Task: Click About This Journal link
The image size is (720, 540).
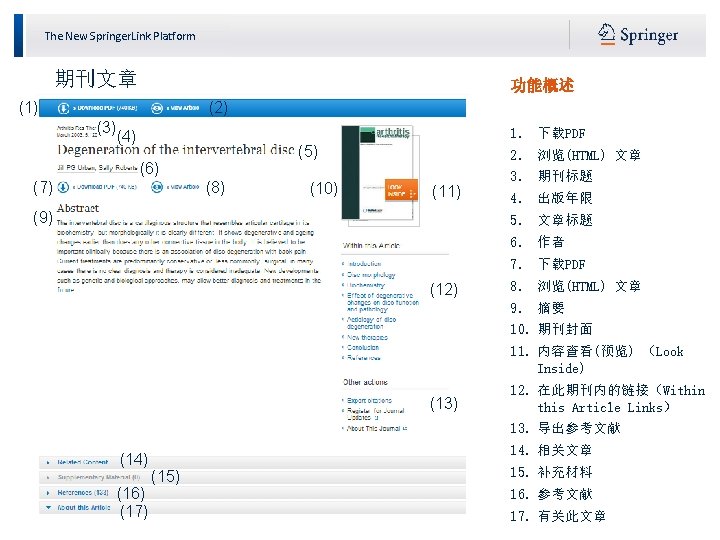Action: 377,428
